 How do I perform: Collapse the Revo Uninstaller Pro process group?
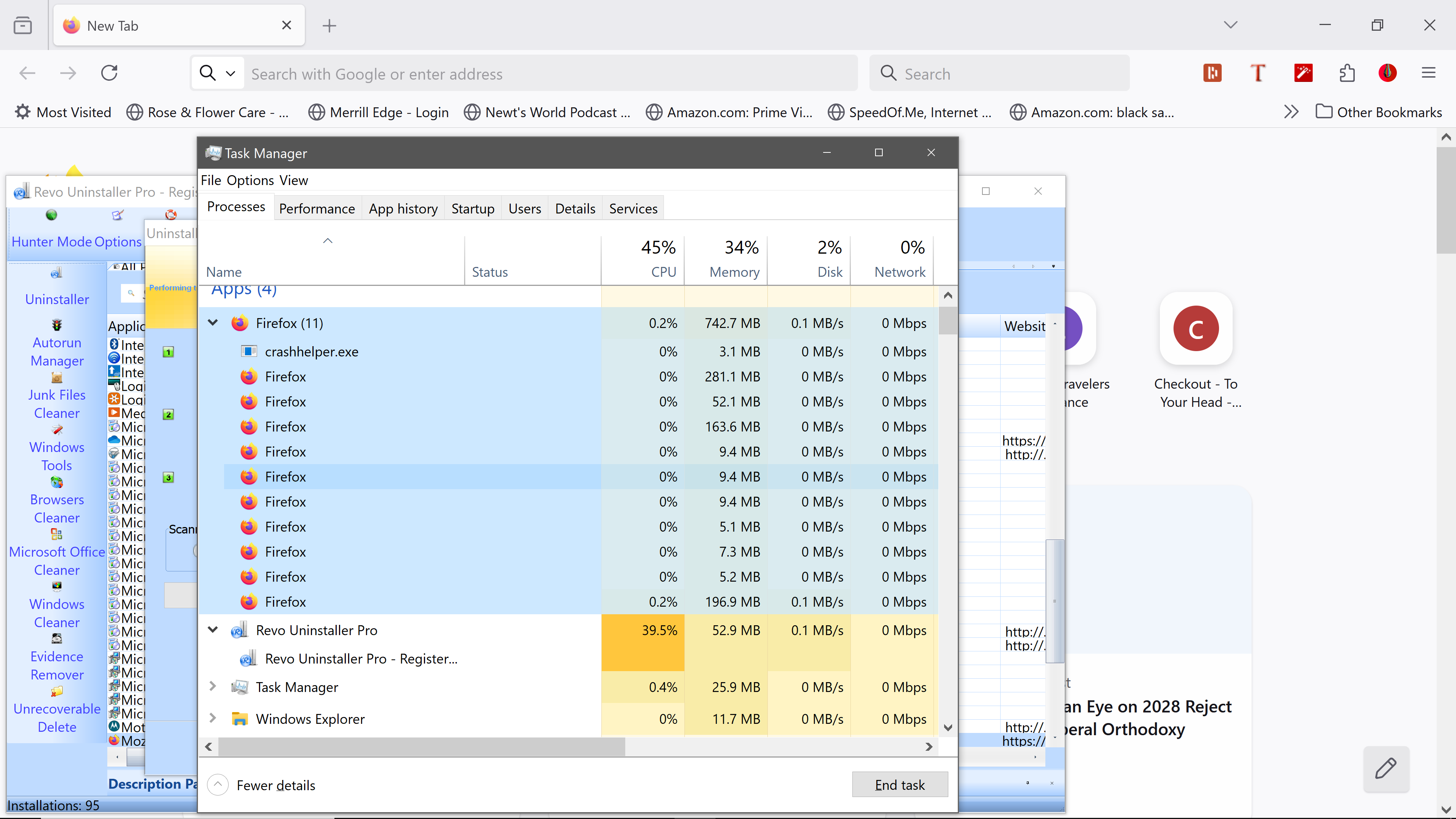213,630
